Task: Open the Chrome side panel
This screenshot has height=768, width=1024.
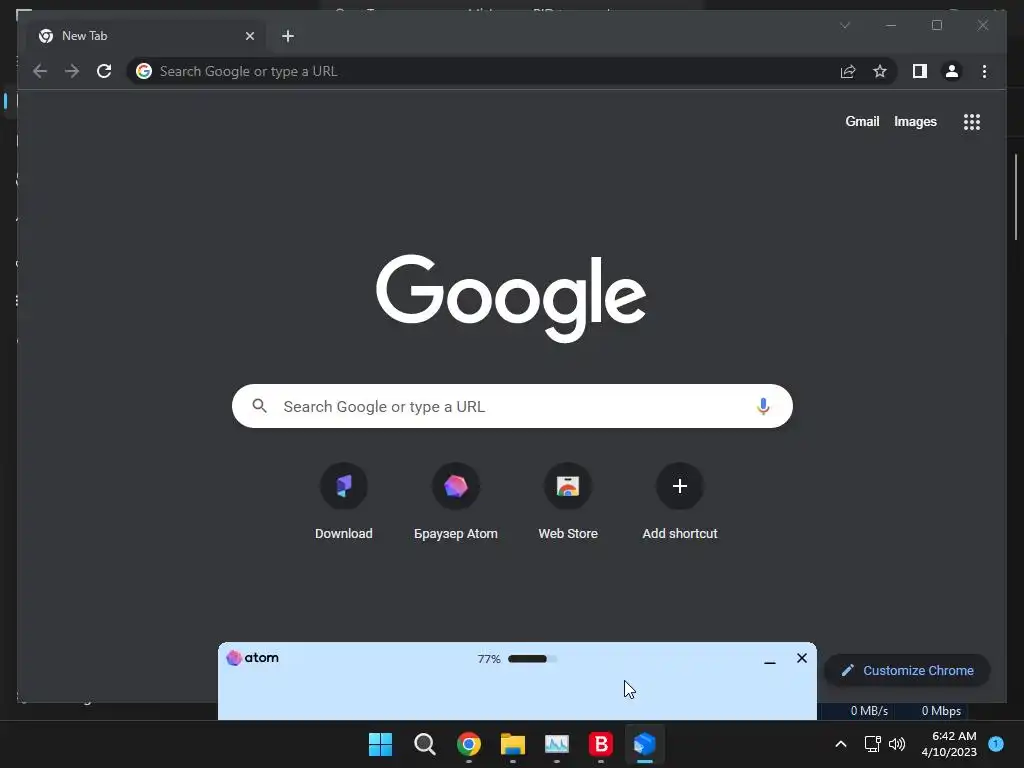Action: click(920, 71)
